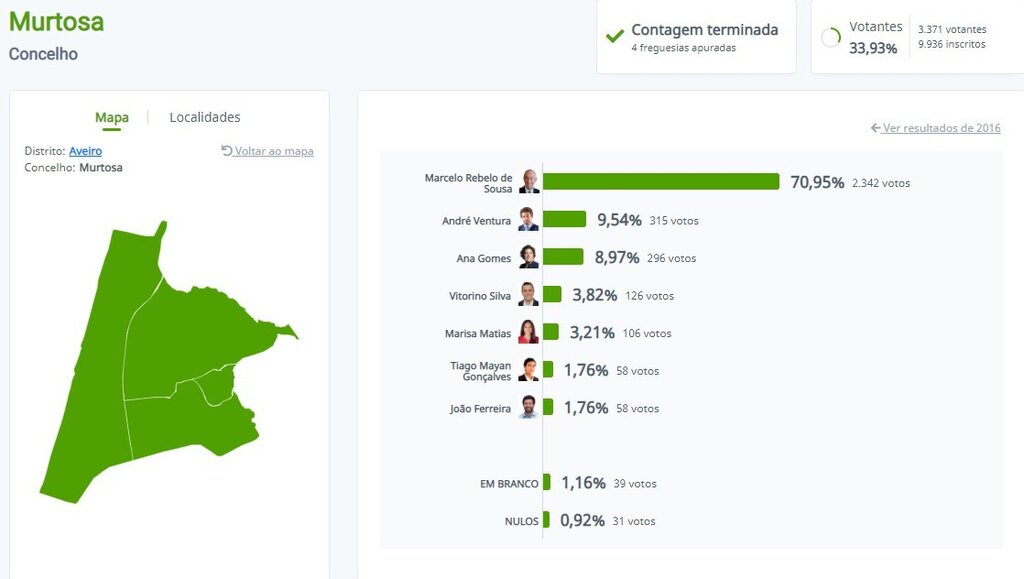Select Vitorino Silva's candidate photo
Screen dimensions: 1024x579
pos(528,295)
